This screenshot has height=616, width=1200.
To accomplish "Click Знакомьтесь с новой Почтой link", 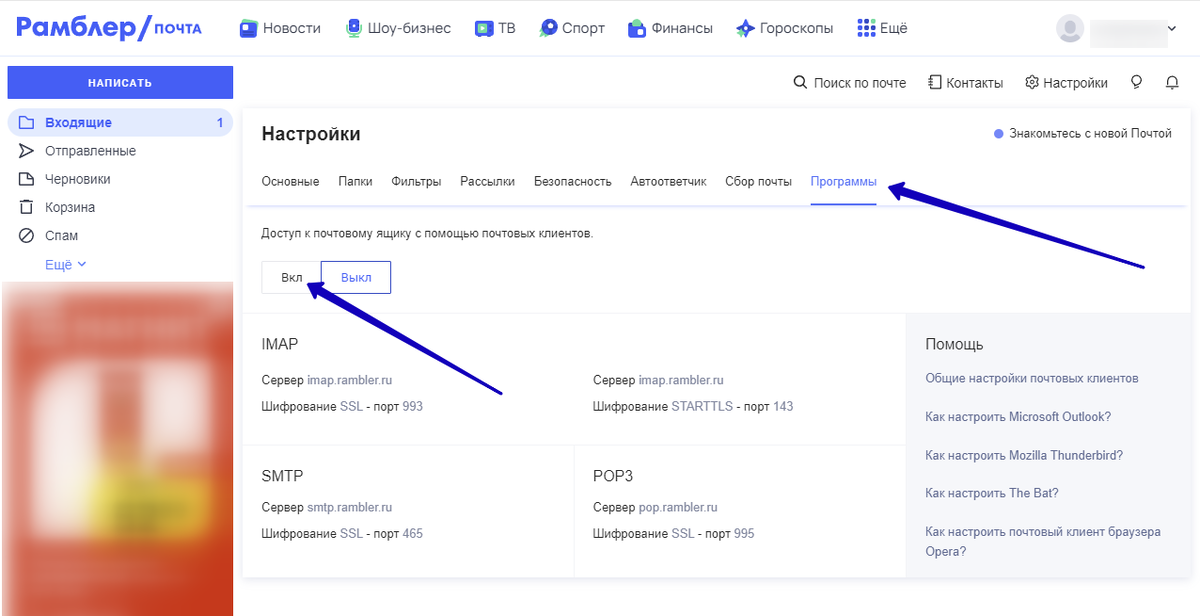I will click(x=1082, y=133).
